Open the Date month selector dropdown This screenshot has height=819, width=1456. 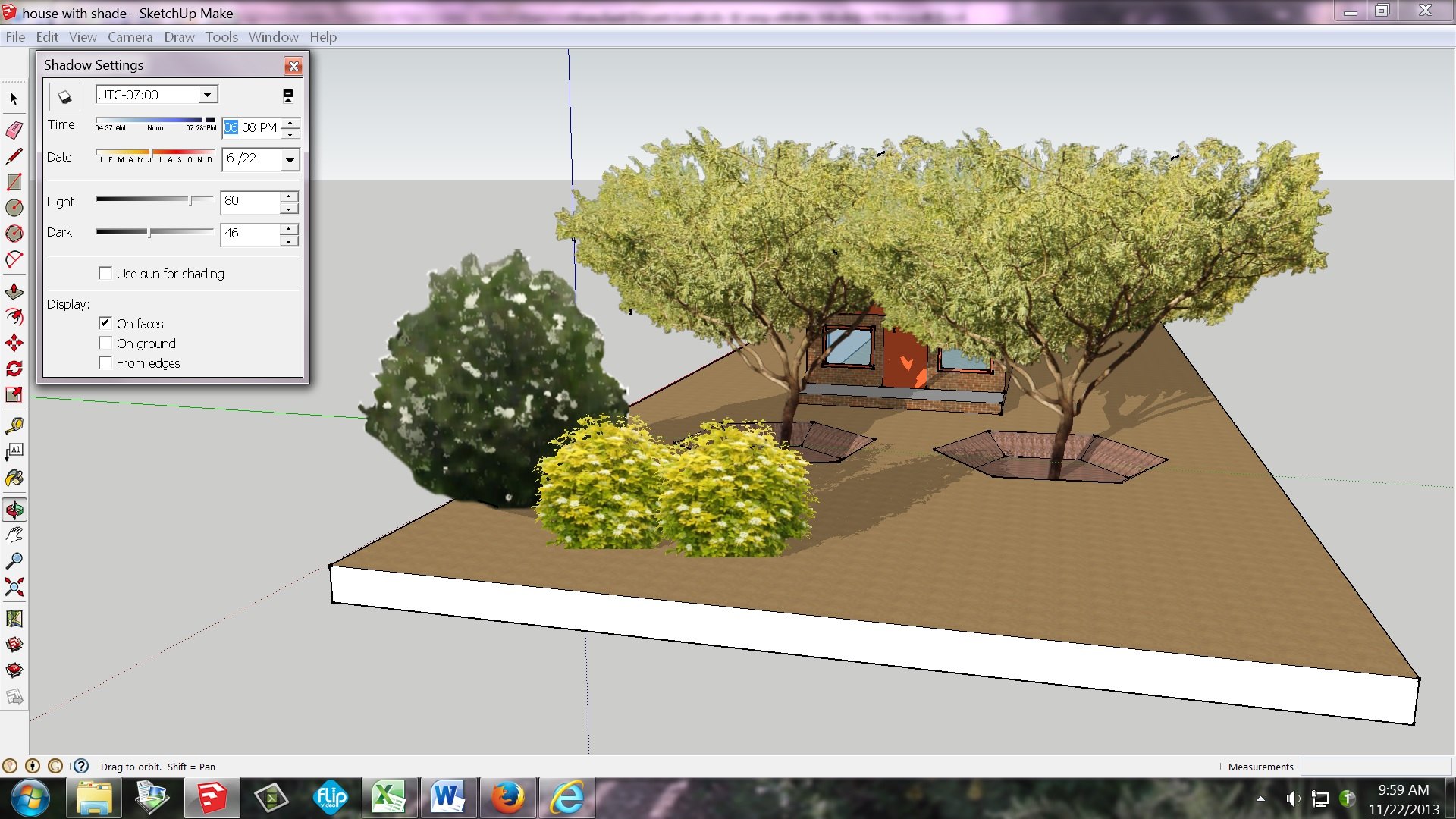290,159
